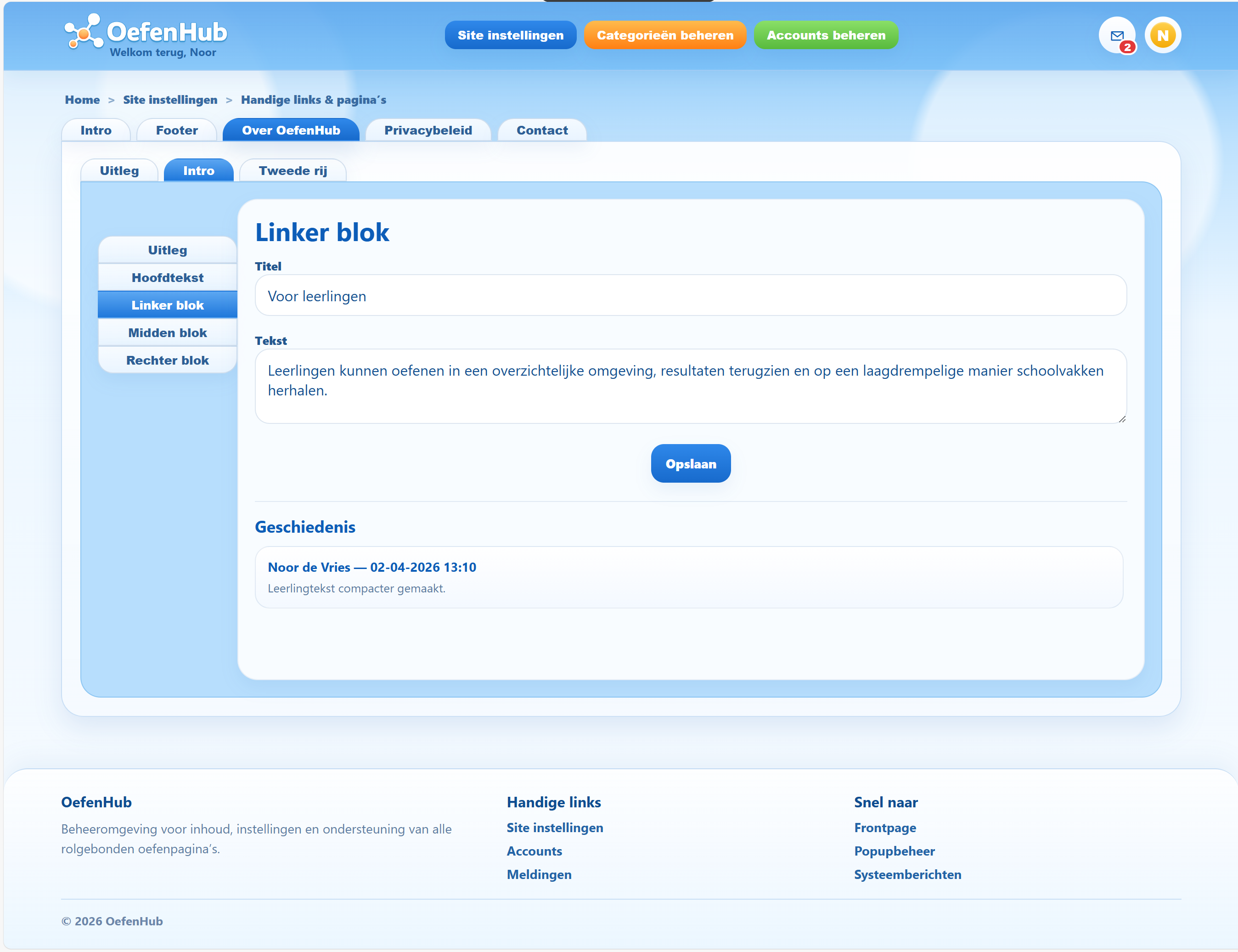
Task: Click the Linker blok heading
Action: click(x=322, y=232)
